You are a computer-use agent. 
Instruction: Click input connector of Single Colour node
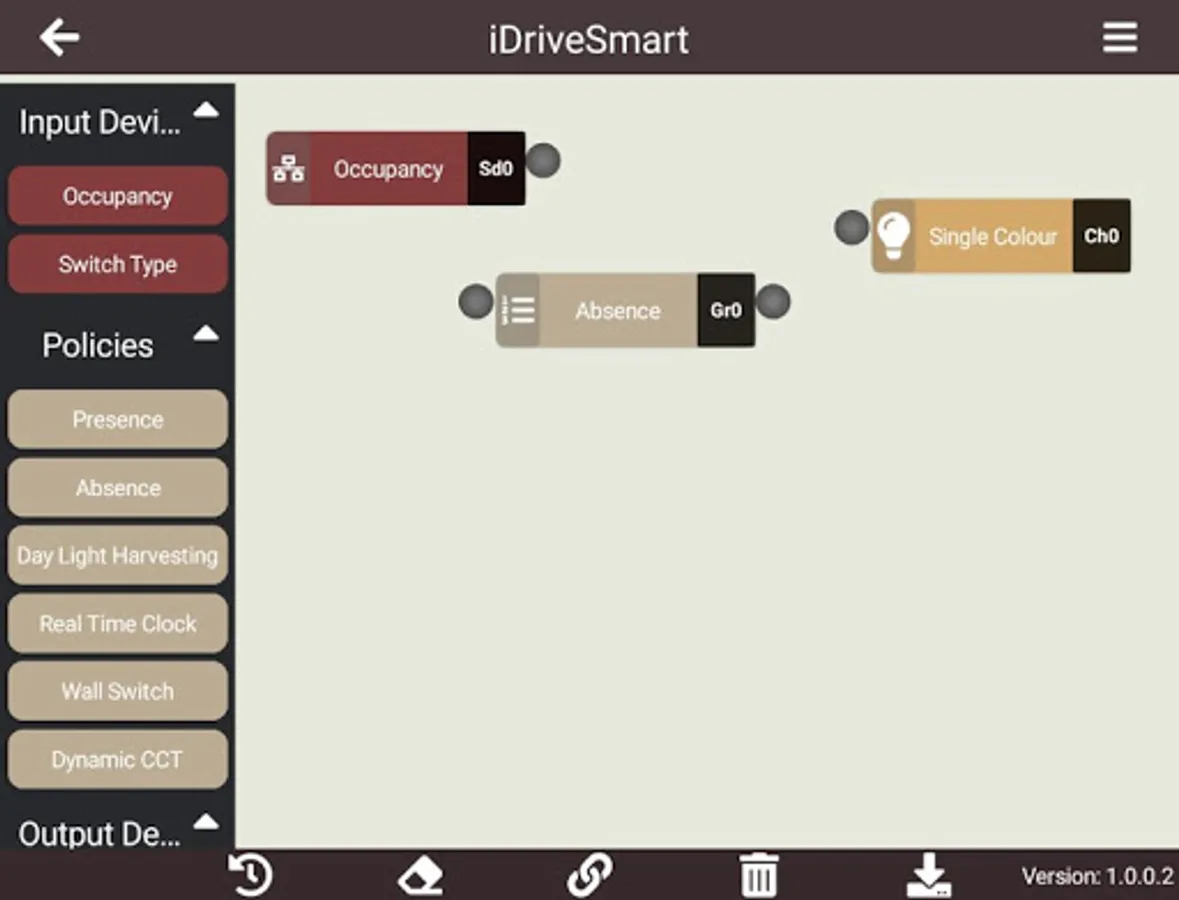click(852, 227)
